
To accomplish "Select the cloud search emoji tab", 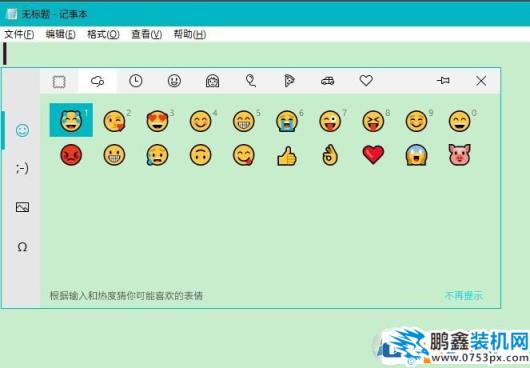I will click(97, 81).
